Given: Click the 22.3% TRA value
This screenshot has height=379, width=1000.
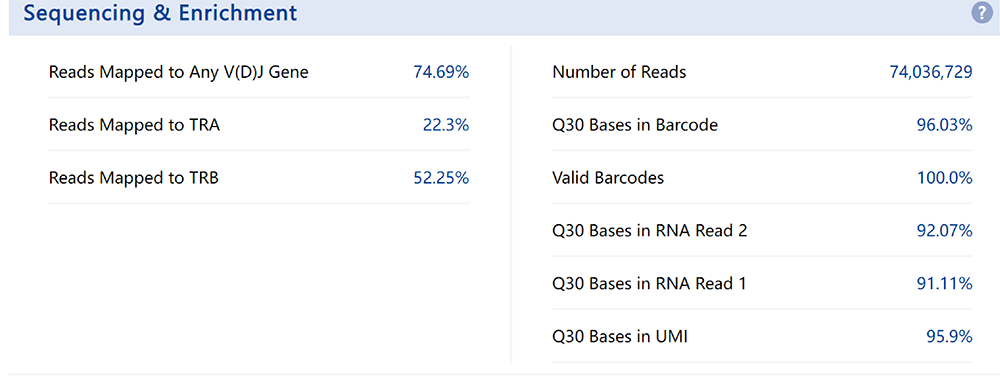Looking at the screenshot, I should pyautogui.click(x=446, y=126).
